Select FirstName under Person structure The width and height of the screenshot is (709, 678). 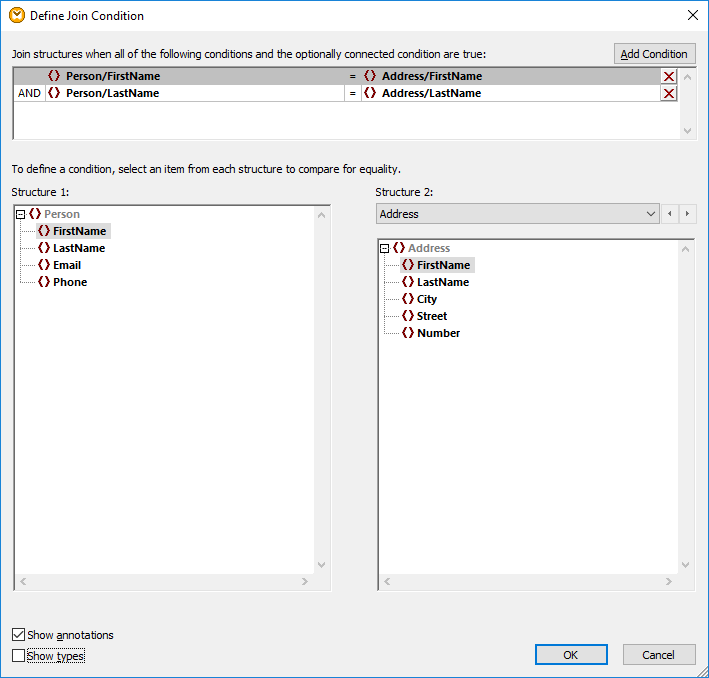pos(74,231)
